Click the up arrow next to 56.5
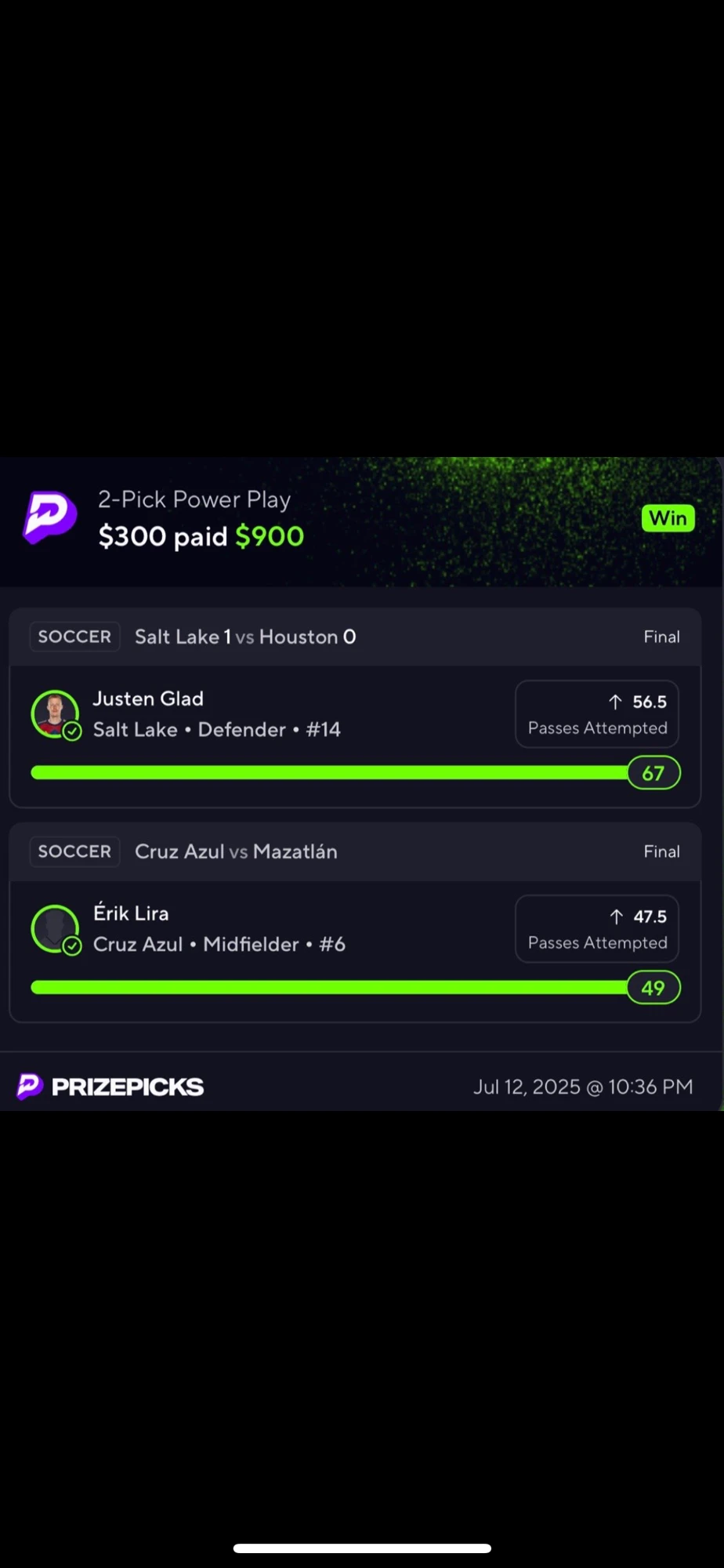 tap(615, 702)
